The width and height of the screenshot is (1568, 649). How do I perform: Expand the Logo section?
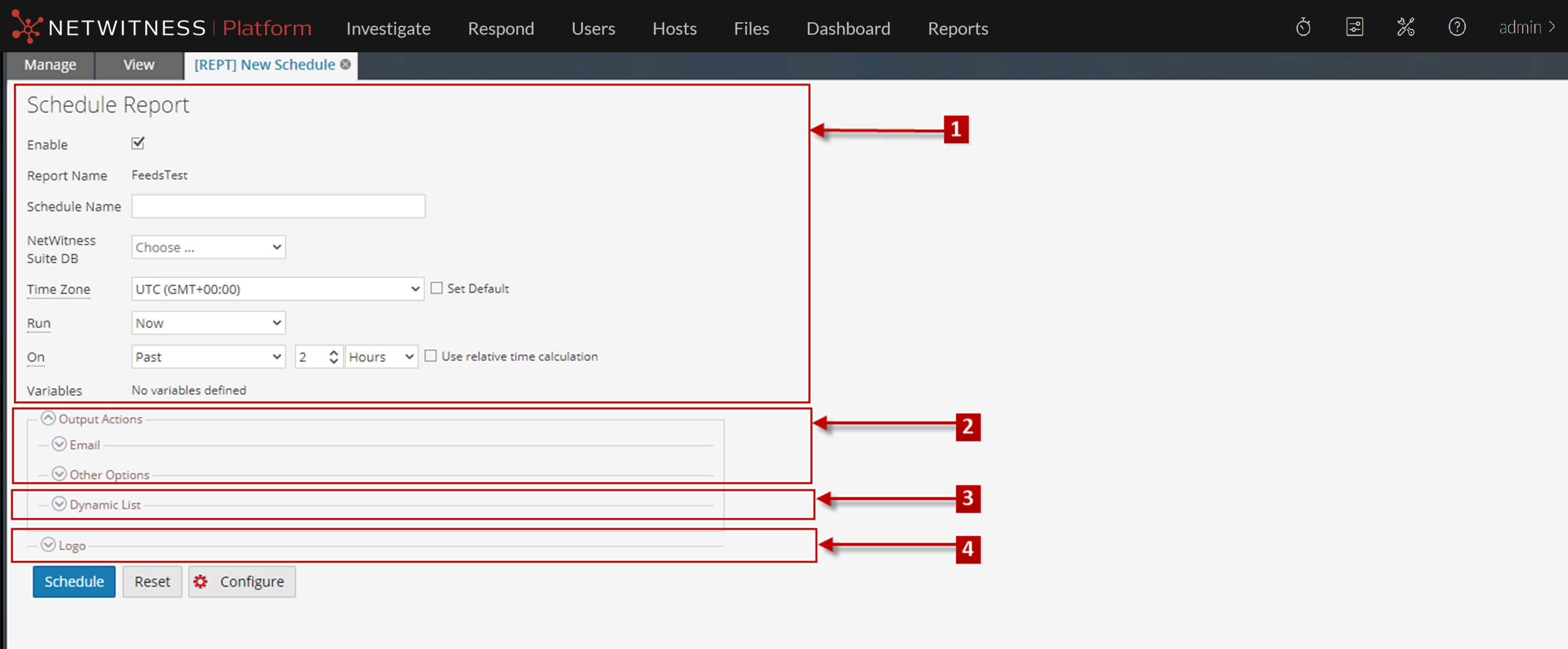[x=48, y=545]
